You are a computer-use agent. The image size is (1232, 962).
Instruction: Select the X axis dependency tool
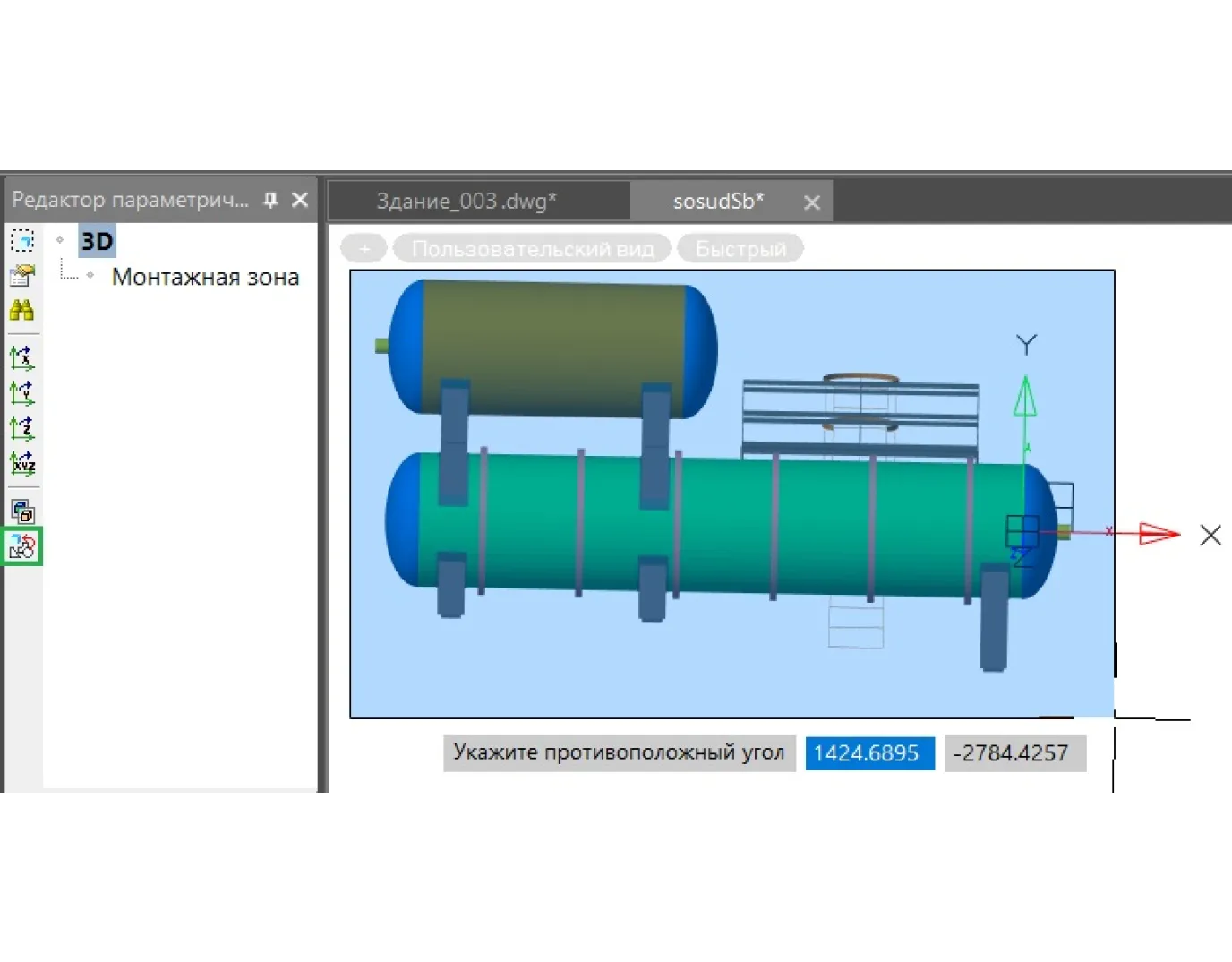[x=21, y=358]
